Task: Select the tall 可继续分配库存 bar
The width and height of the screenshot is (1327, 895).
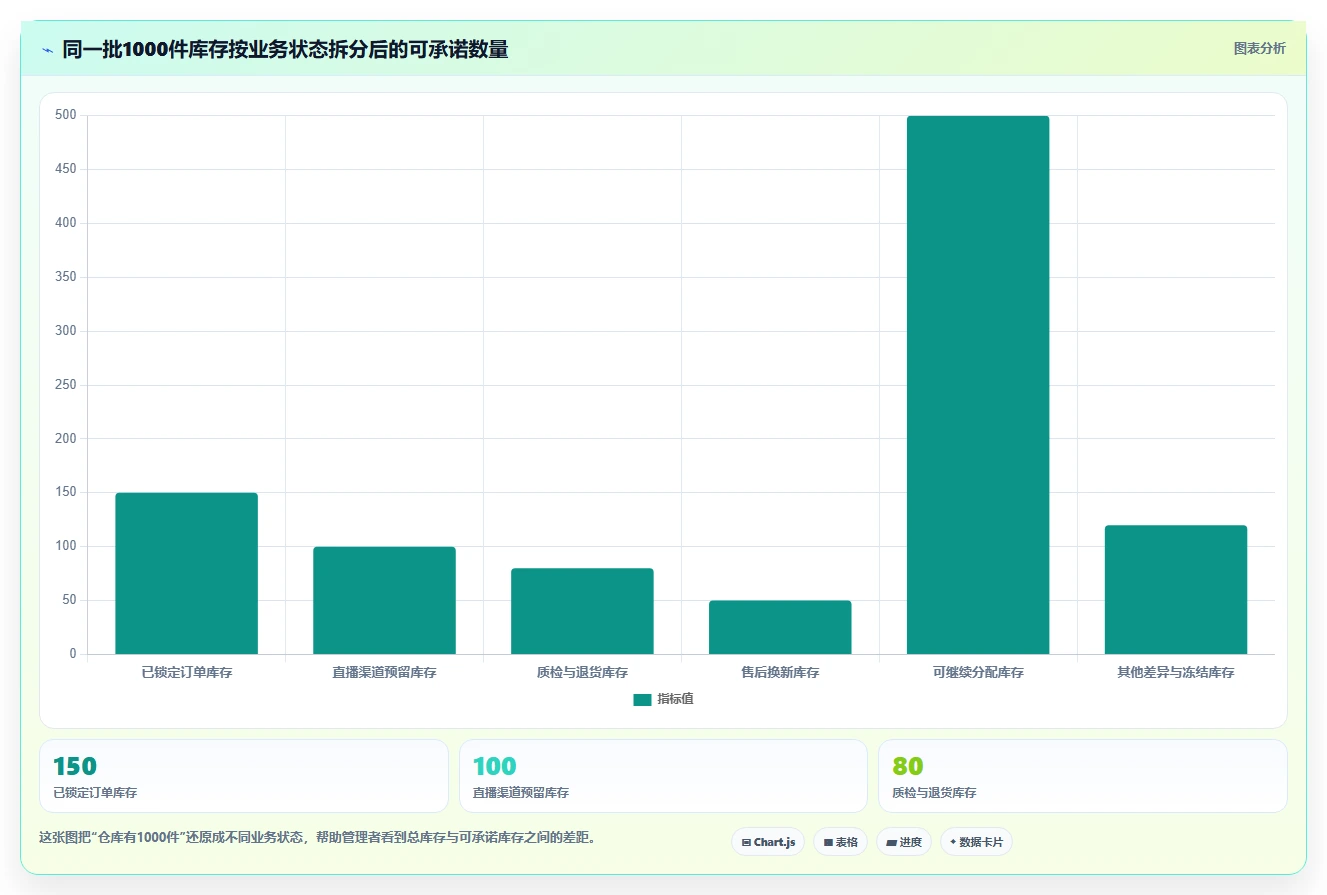Action: point(978,385)
